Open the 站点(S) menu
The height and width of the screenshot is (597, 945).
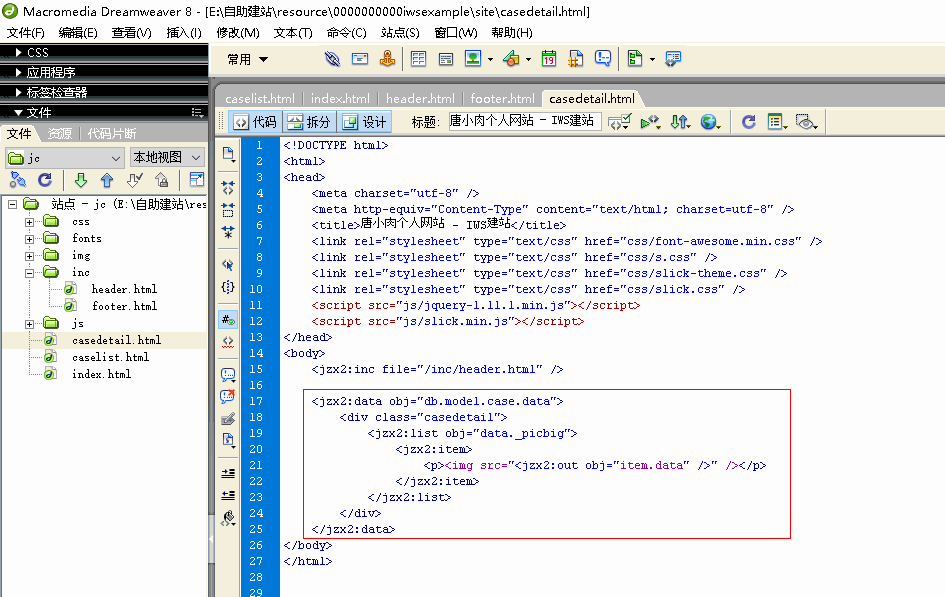click(x=400, y=33)
